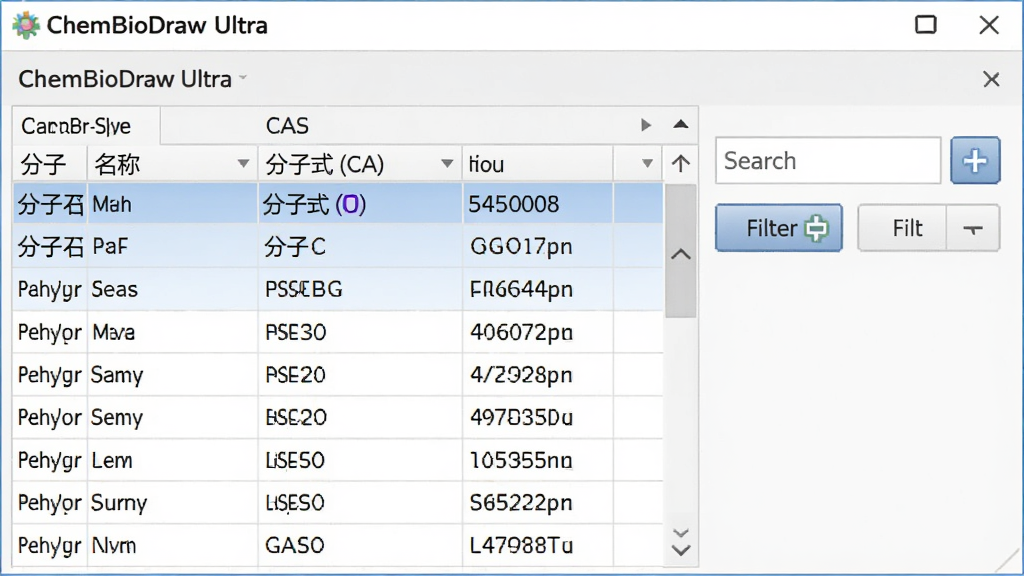Focus the Search input field
The width and height of the screenshot is (1024, 576).
click(x=828, y=161)
